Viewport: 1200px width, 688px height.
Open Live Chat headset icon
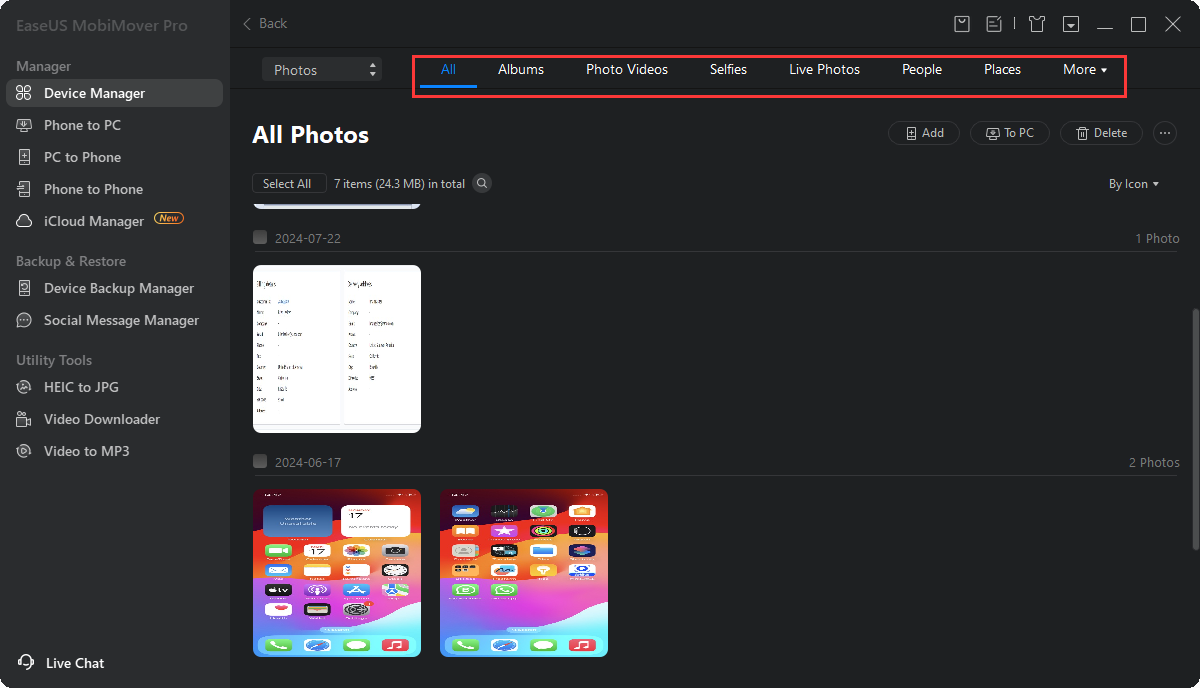pyautogui.click(x=26, y=663)
